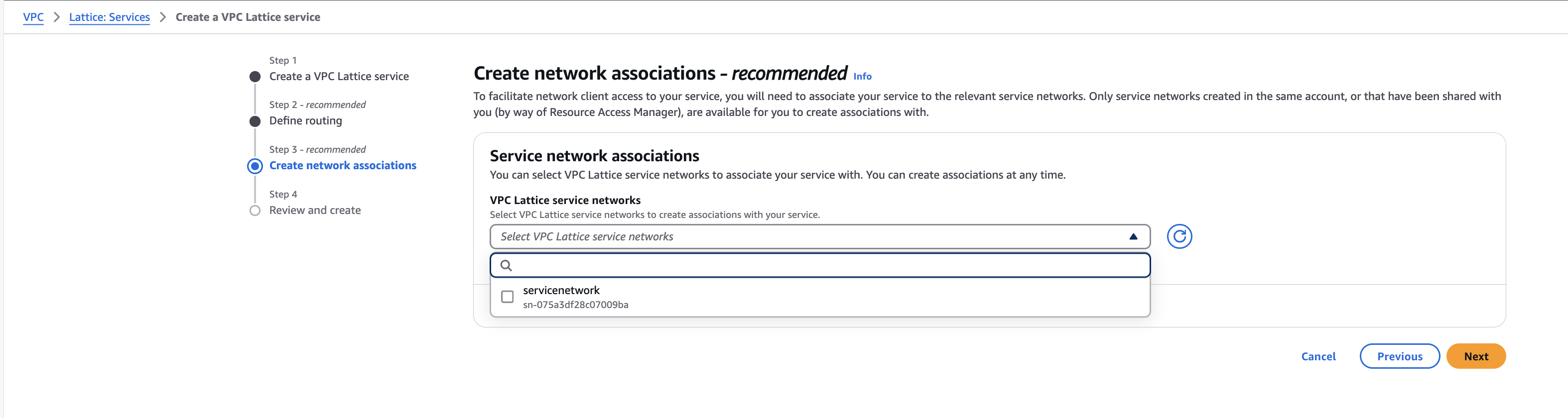Focus the service network search field

point(828,265)
